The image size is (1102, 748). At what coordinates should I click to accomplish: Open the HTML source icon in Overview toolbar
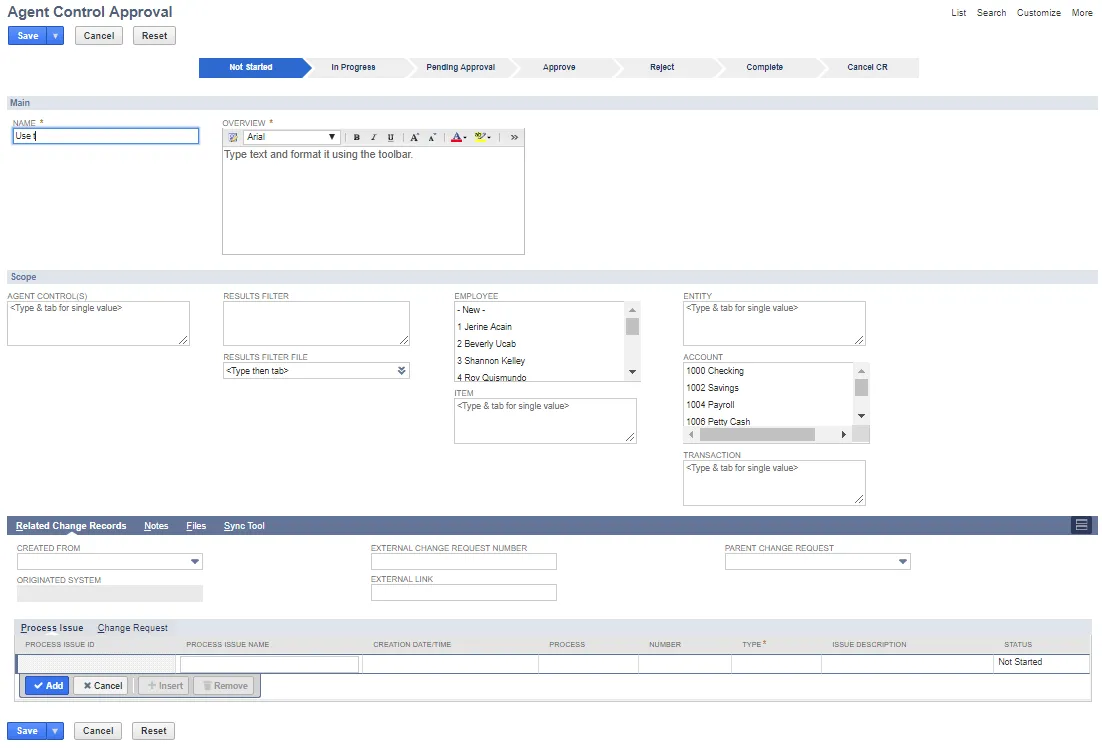[x=233, y=137]
